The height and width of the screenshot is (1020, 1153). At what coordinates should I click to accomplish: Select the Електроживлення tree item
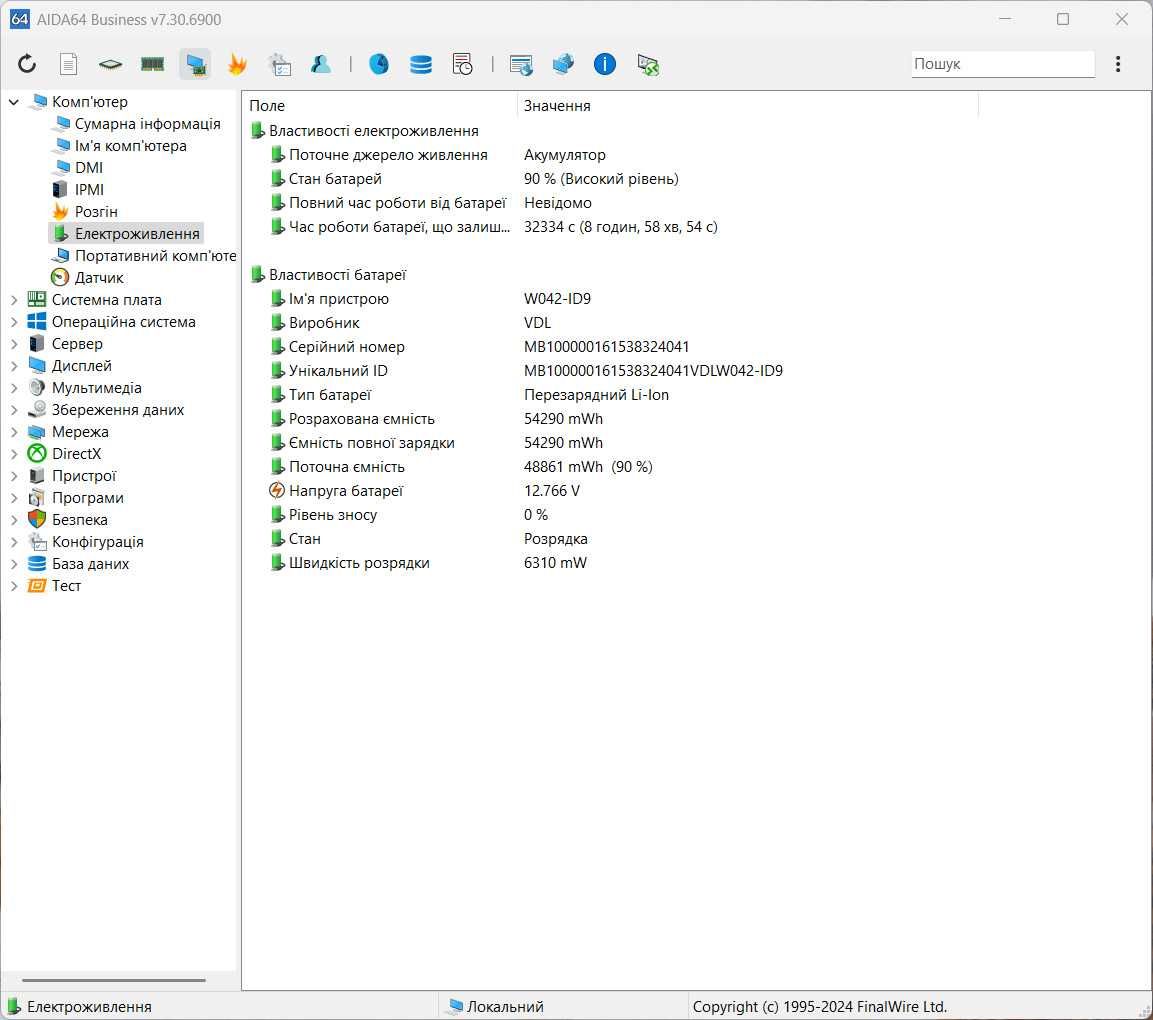[x=137, y=234]
